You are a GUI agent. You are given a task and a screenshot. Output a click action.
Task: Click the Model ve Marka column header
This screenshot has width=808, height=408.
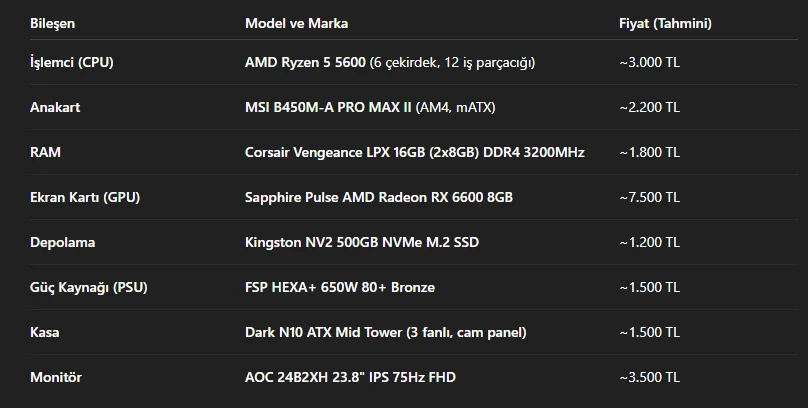click(297, 23)
